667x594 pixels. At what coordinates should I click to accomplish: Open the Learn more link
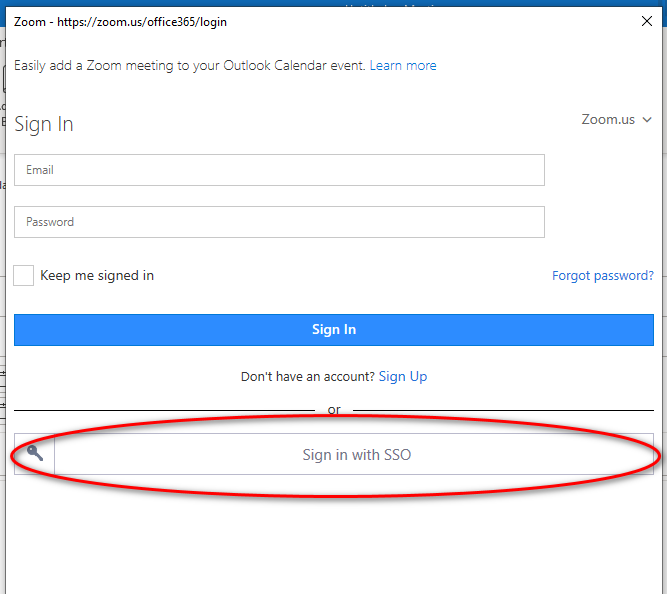click(x=402, y=66)
